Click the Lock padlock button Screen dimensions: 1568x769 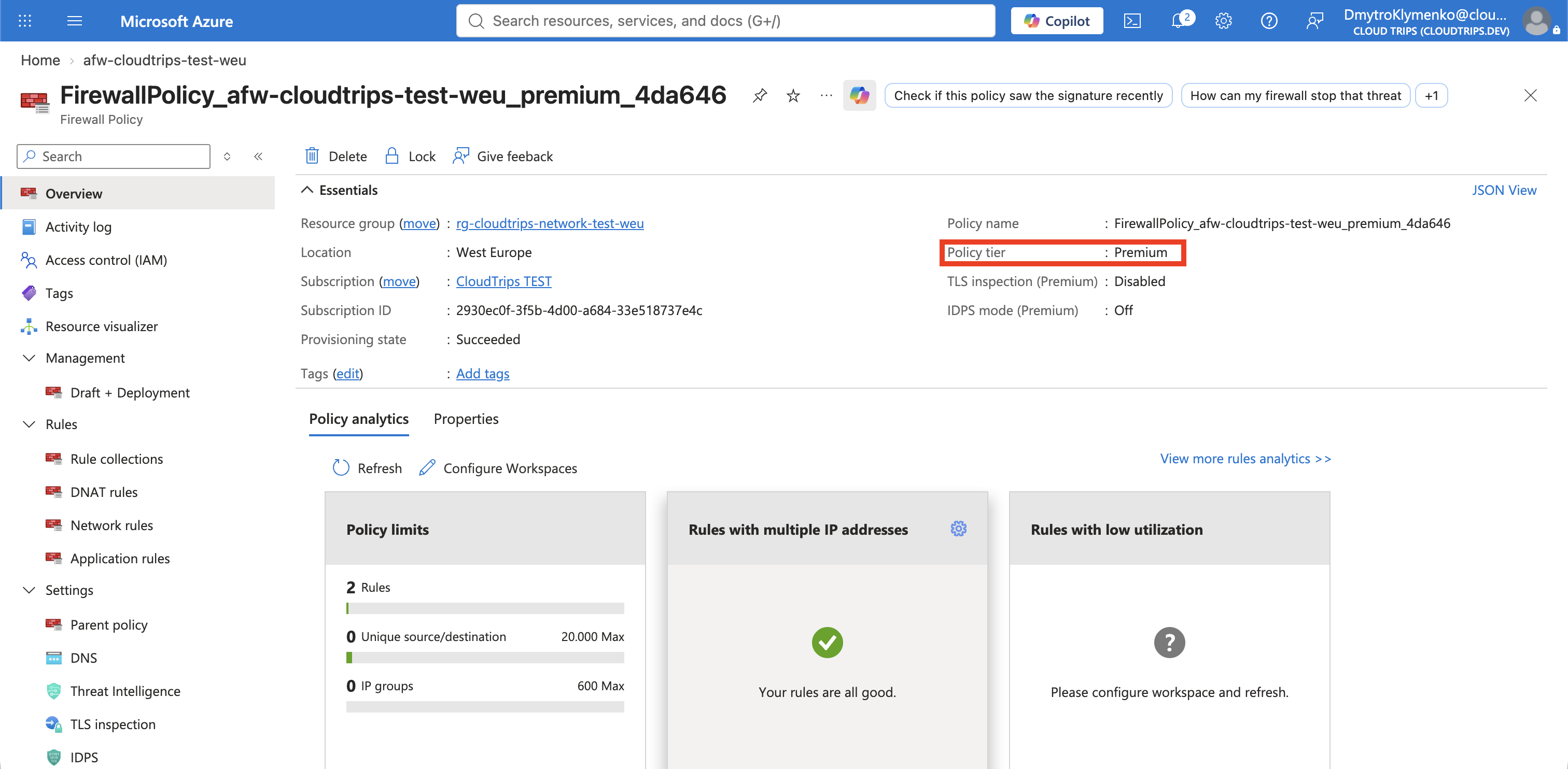coord(410,156)
